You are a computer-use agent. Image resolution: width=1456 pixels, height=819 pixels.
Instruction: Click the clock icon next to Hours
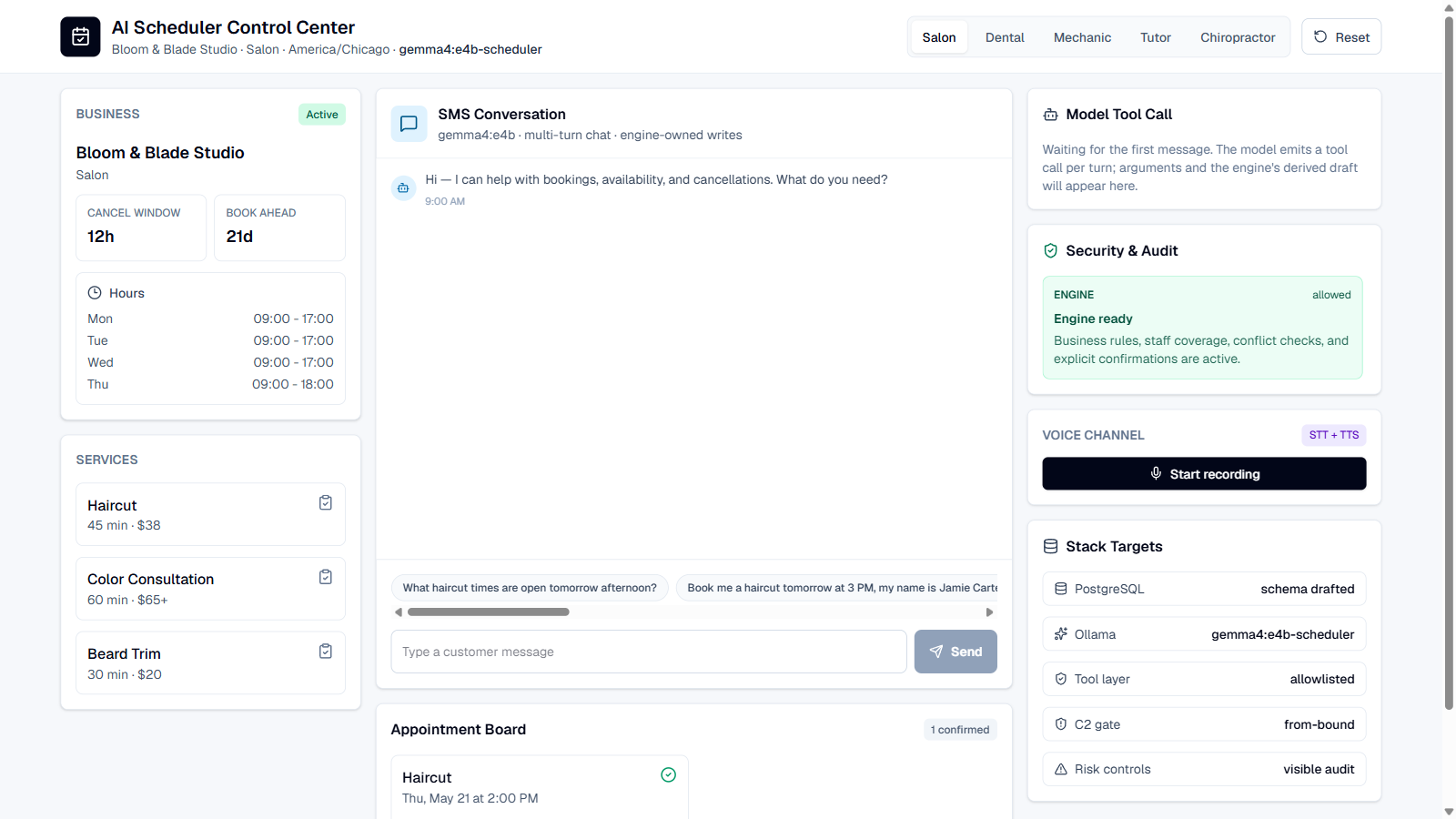click(95, 293)
